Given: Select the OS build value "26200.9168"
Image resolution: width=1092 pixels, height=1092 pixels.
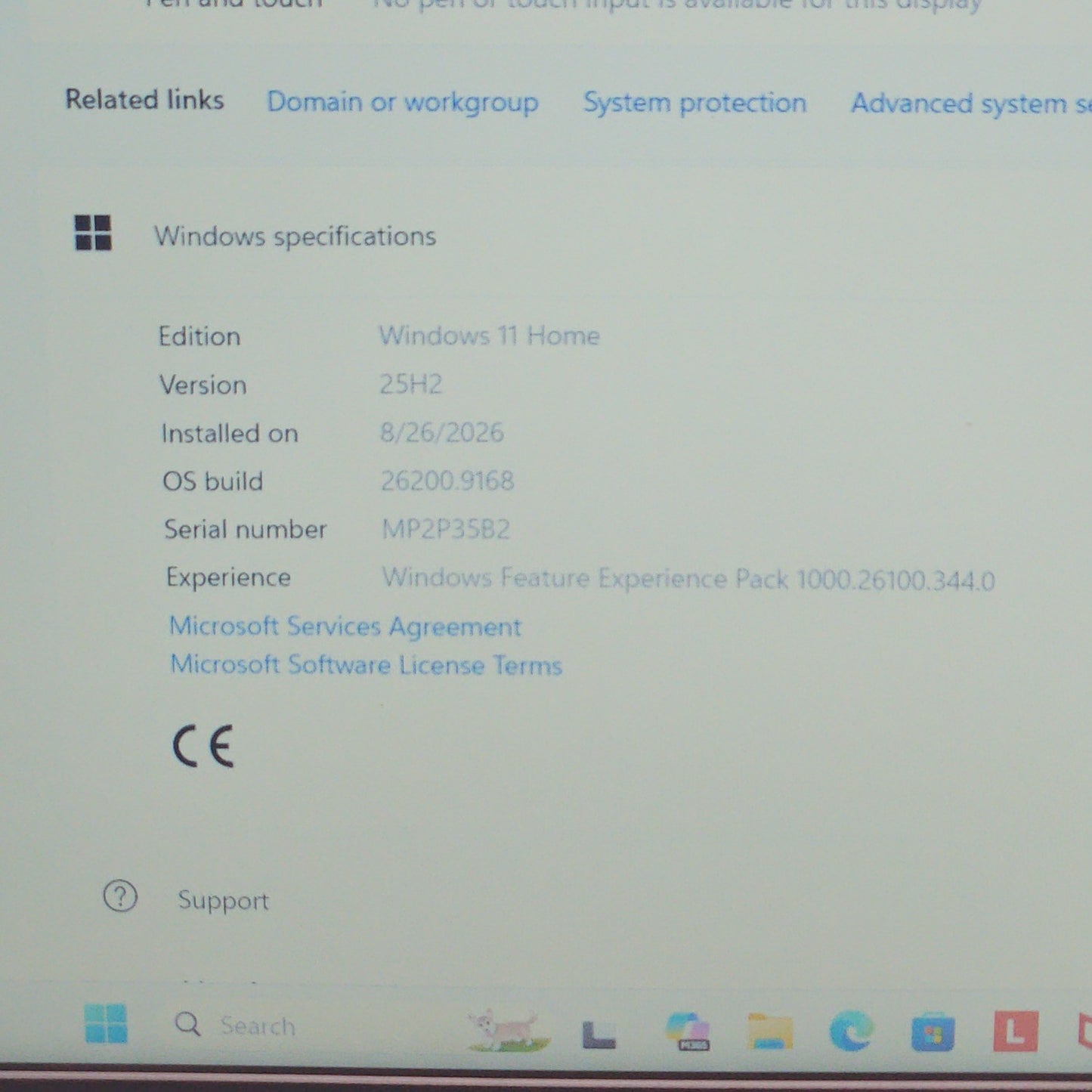Looking at the screenshot, I should [x=447, y=481].
